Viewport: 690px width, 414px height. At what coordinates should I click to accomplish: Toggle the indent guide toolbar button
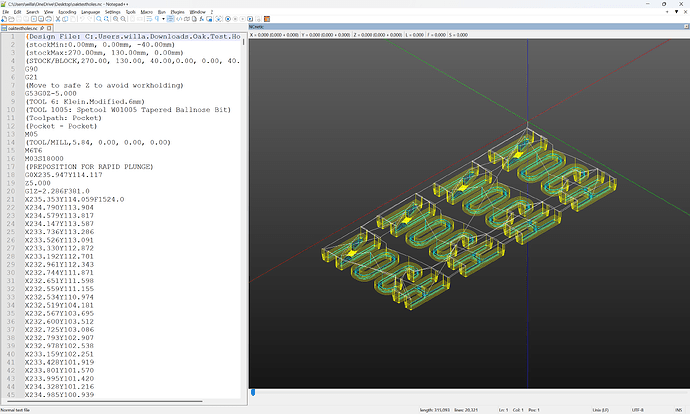pos(170,19)
